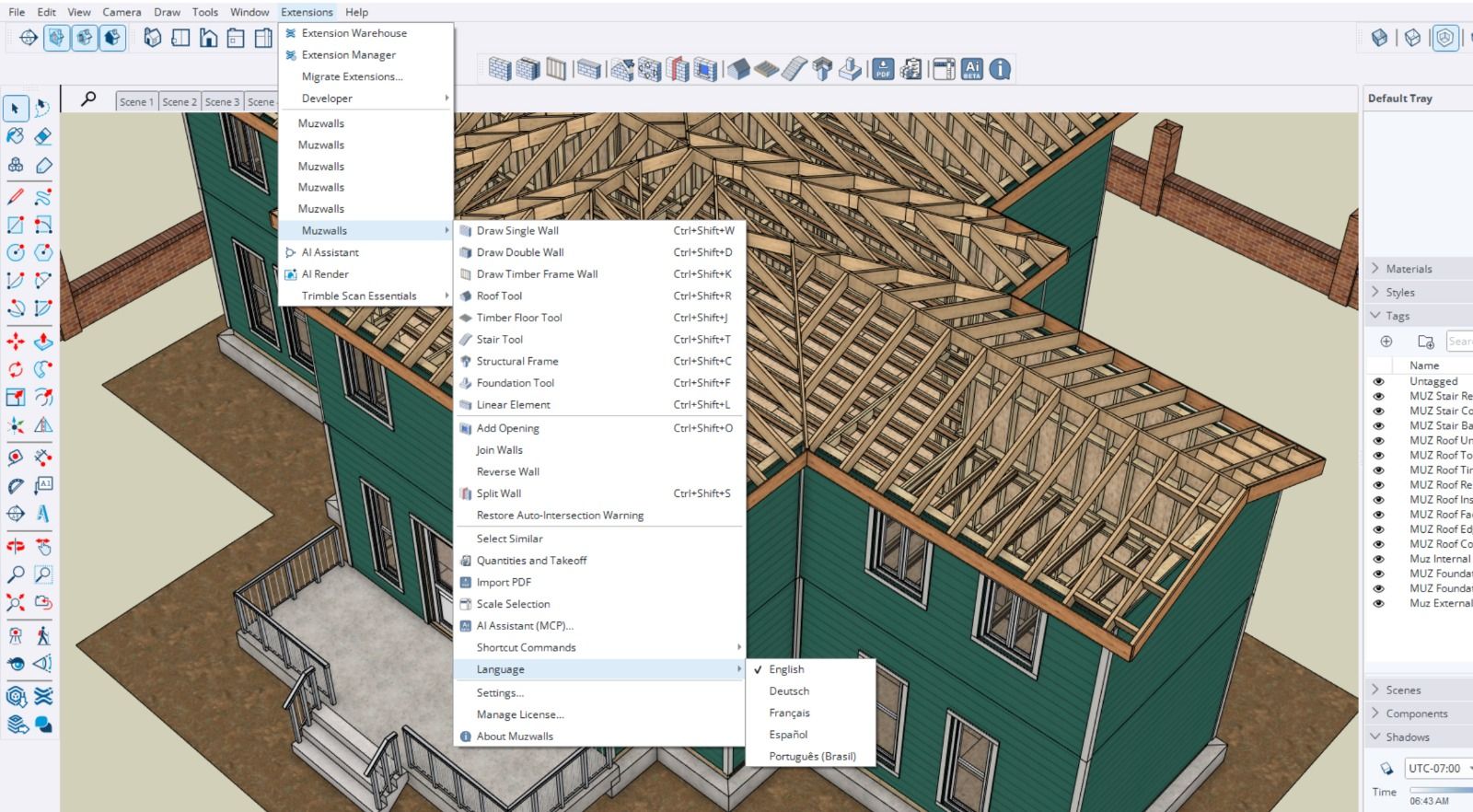
Task: Choose the Walk tool
Action: coord(43,635)
